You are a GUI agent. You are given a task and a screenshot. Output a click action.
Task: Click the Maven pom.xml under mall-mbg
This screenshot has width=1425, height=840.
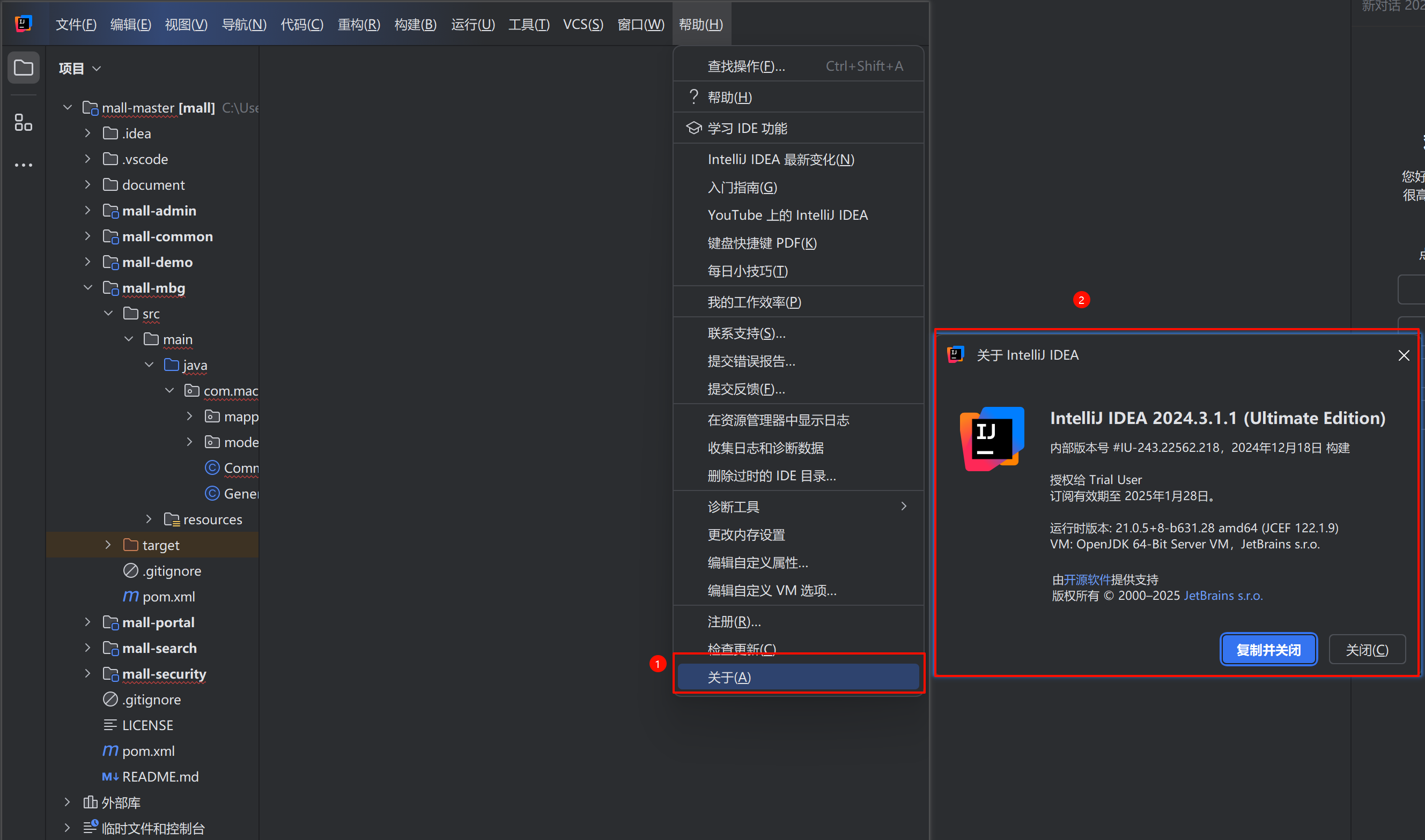168,596
